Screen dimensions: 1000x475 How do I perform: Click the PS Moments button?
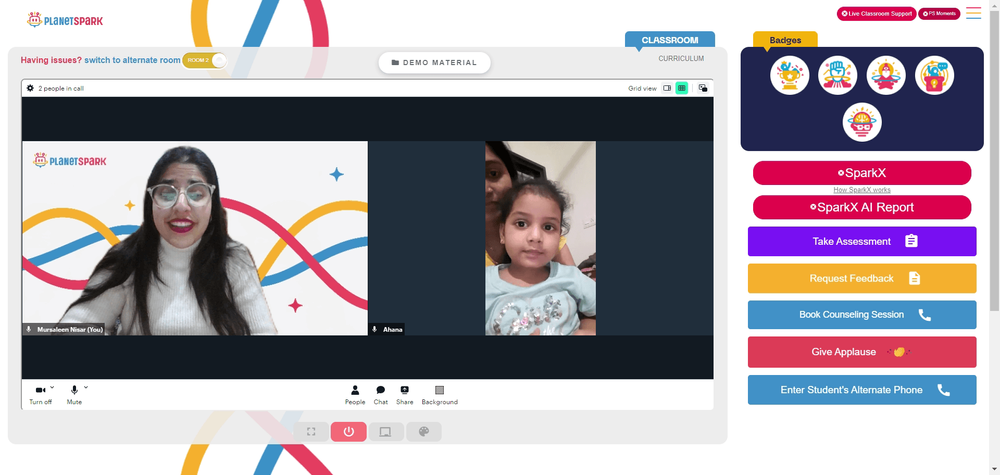(x=939, y=13)
